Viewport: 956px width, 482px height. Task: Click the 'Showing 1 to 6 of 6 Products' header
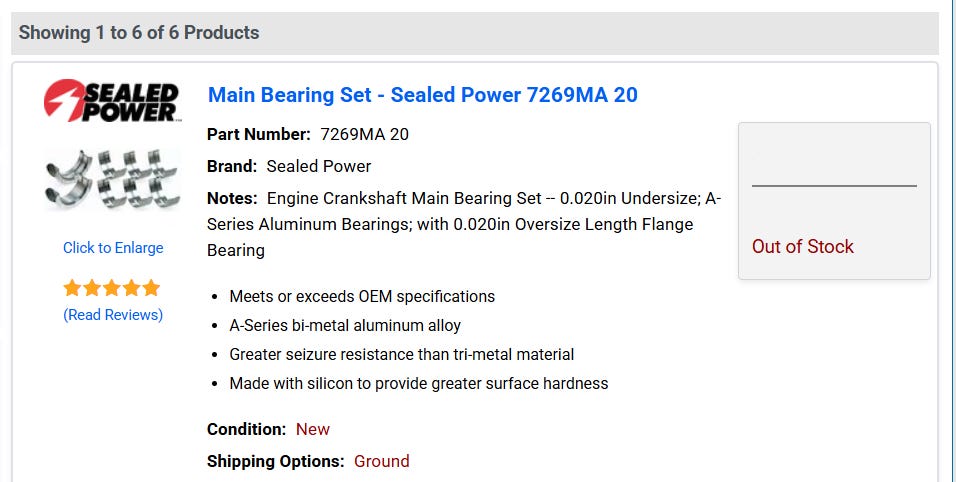point(139,33)
